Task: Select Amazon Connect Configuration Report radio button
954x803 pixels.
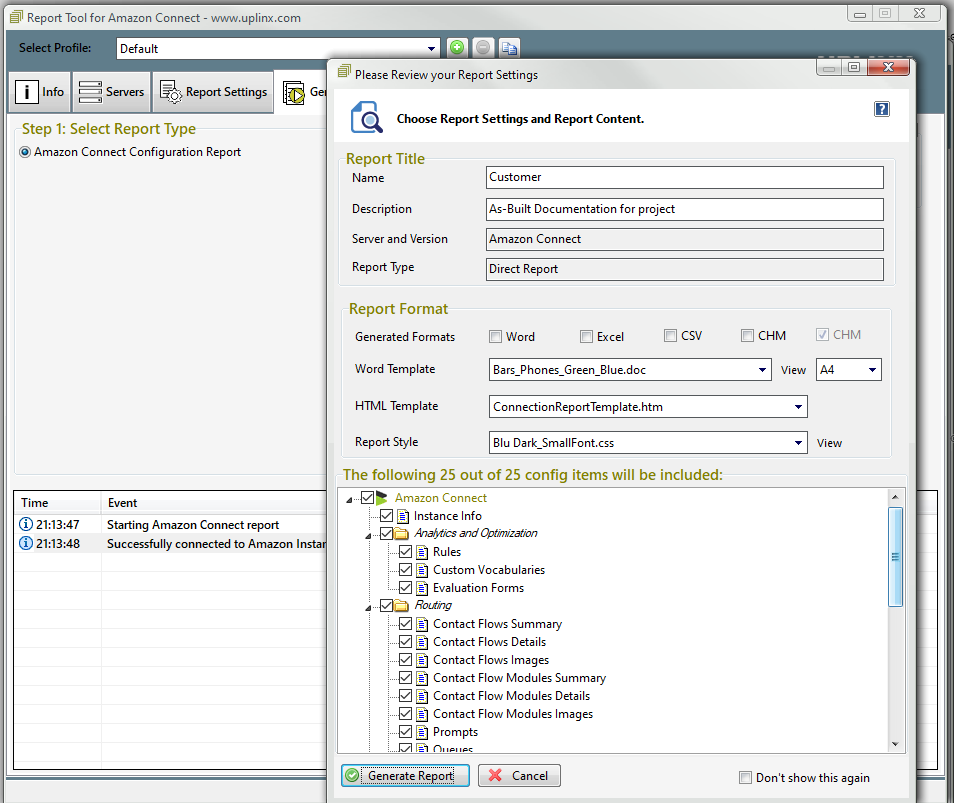Action: point(25,152)
